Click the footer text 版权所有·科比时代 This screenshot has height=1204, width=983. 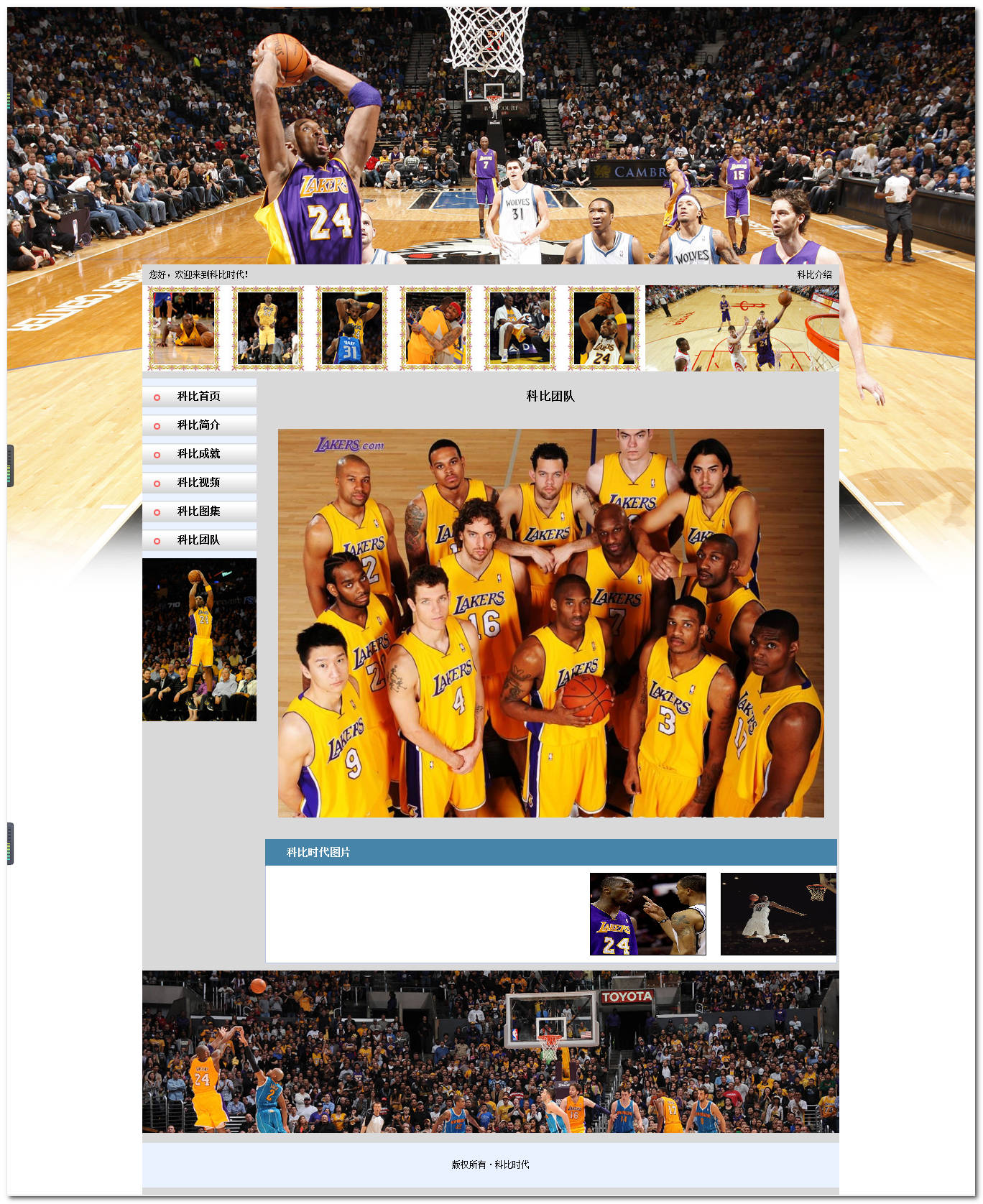(x=490, y=1164)
